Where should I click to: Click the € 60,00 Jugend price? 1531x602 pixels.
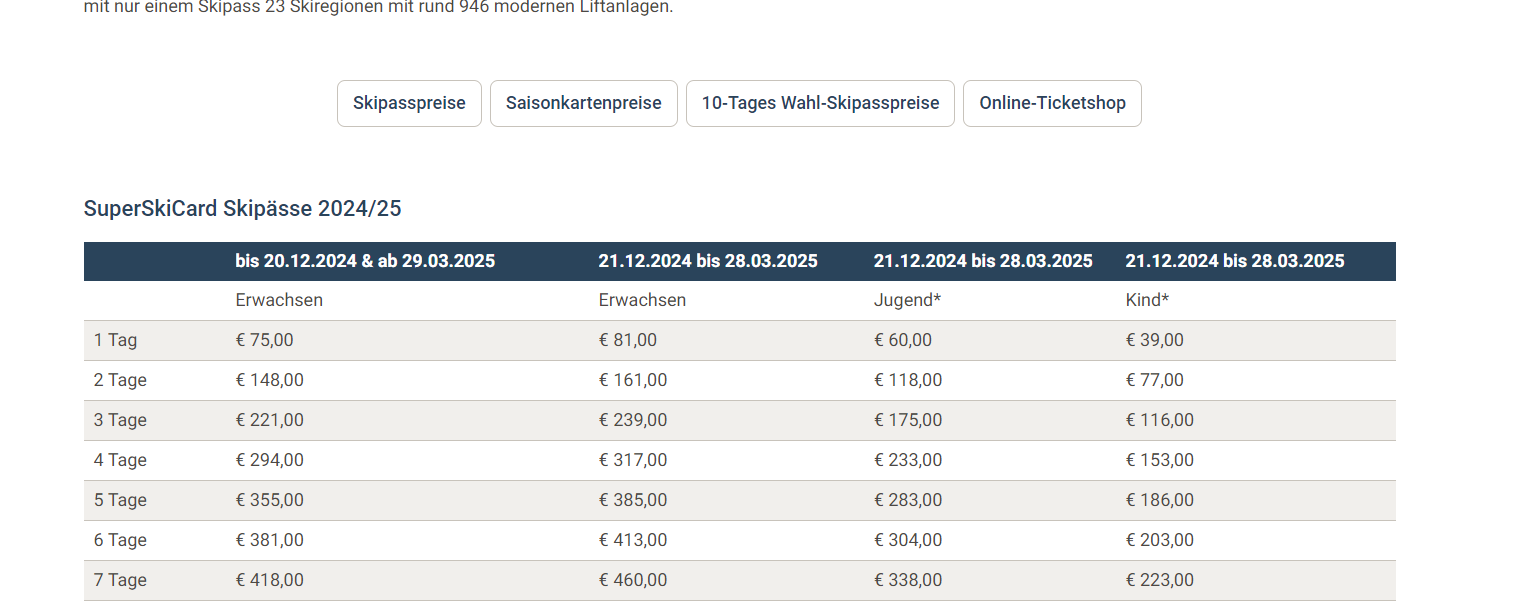(903, 340)
